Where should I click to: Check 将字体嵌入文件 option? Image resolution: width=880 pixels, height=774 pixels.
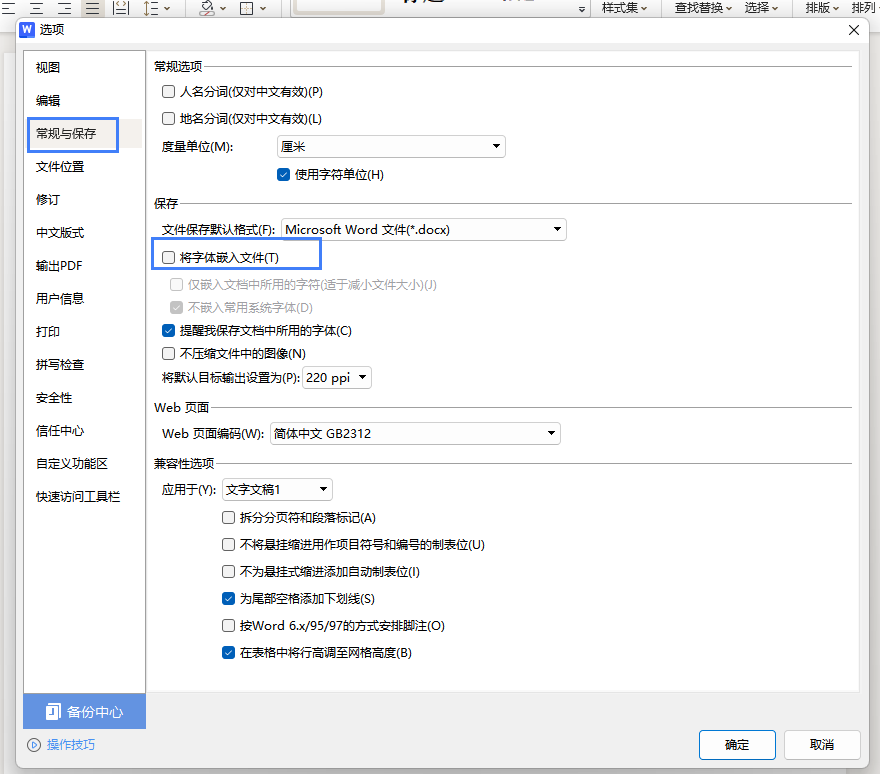point(168,258)
